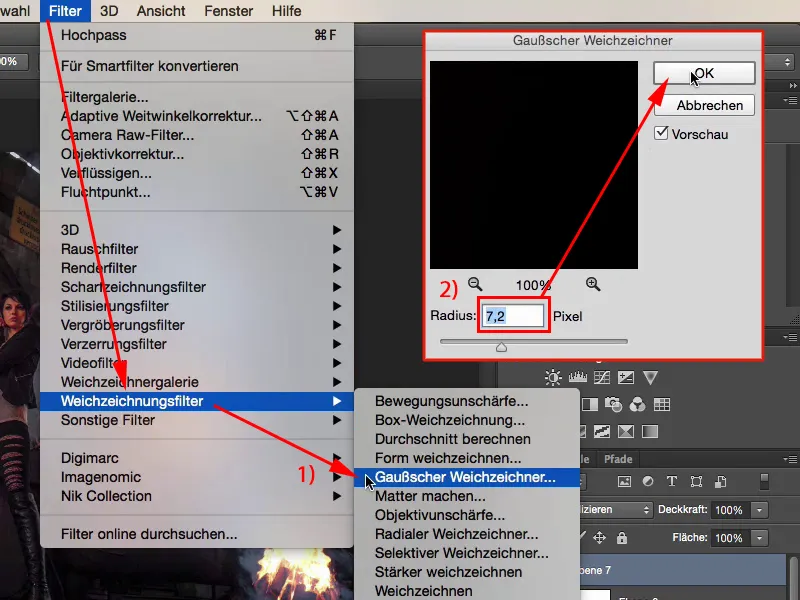800x600 pixels.
Task: Click the Radius input field
Action: [513, 316]
